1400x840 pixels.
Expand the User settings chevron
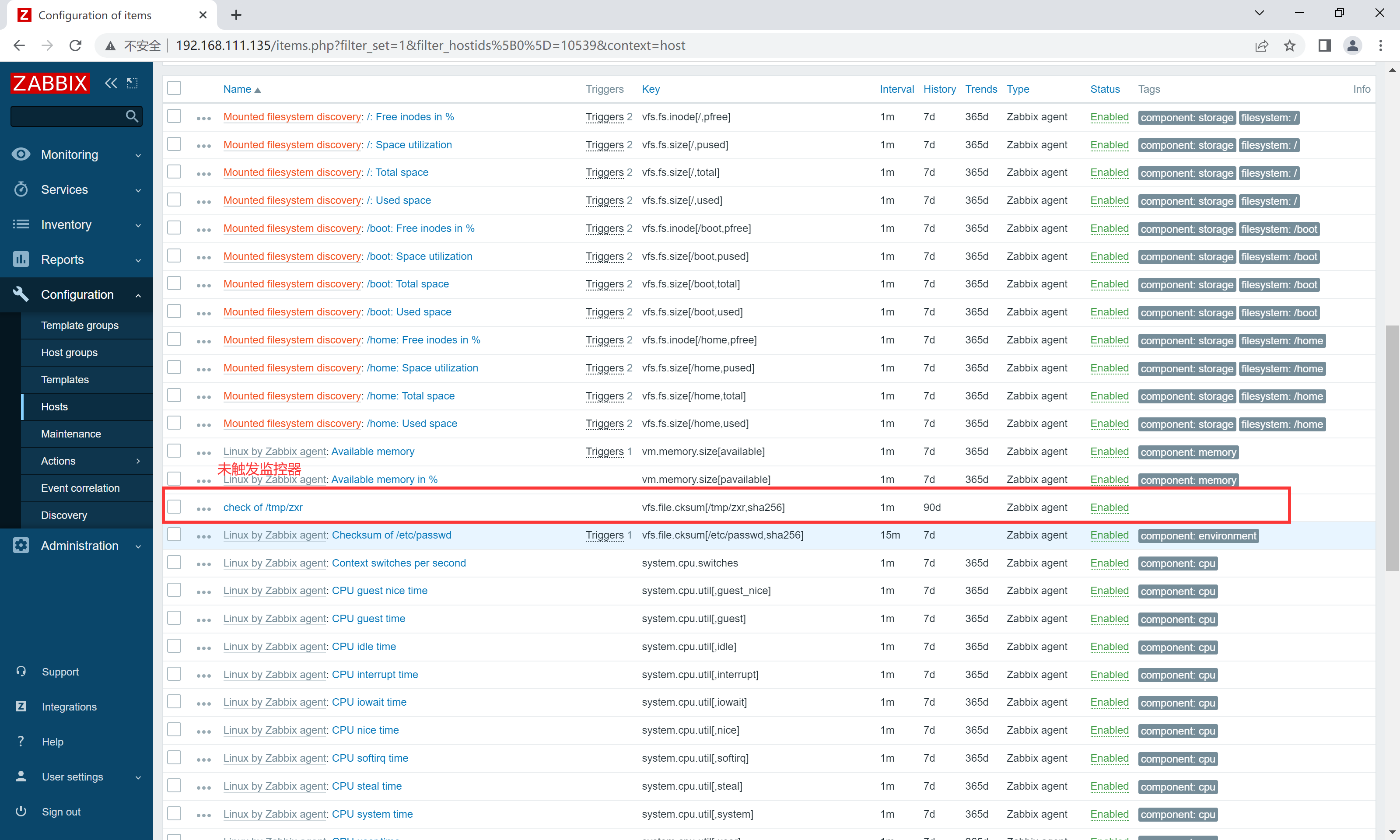point(138,777)
